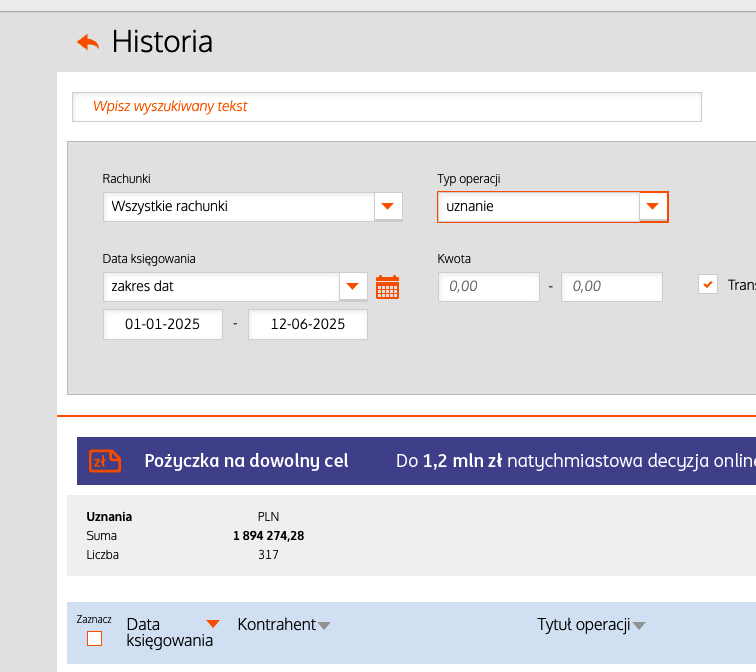This screenshot has height=672, width=756.
Task: Open the Typ operacji dropdown arrow
Action: 653,206
